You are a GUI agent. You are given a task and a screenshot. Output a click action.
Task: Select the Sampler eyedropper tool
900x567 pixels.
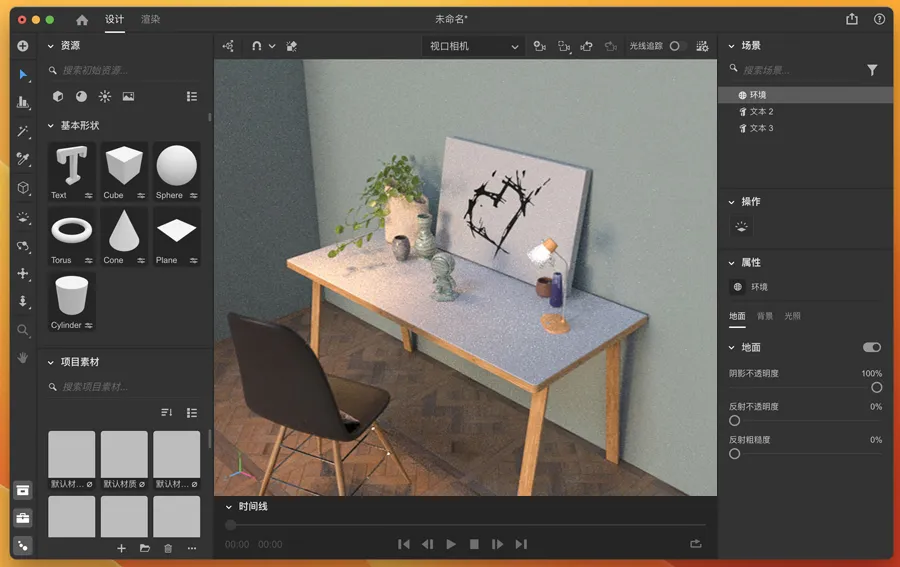pos(23,160)
